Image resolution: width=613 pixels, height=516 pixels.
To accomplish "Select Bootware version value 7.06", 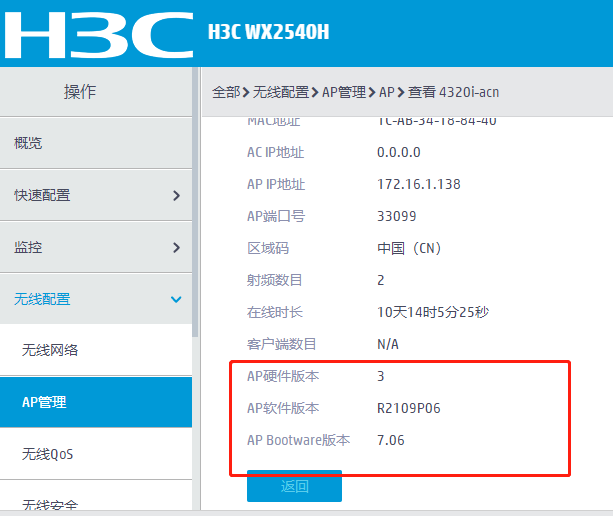I will click(x=391, y=440).
